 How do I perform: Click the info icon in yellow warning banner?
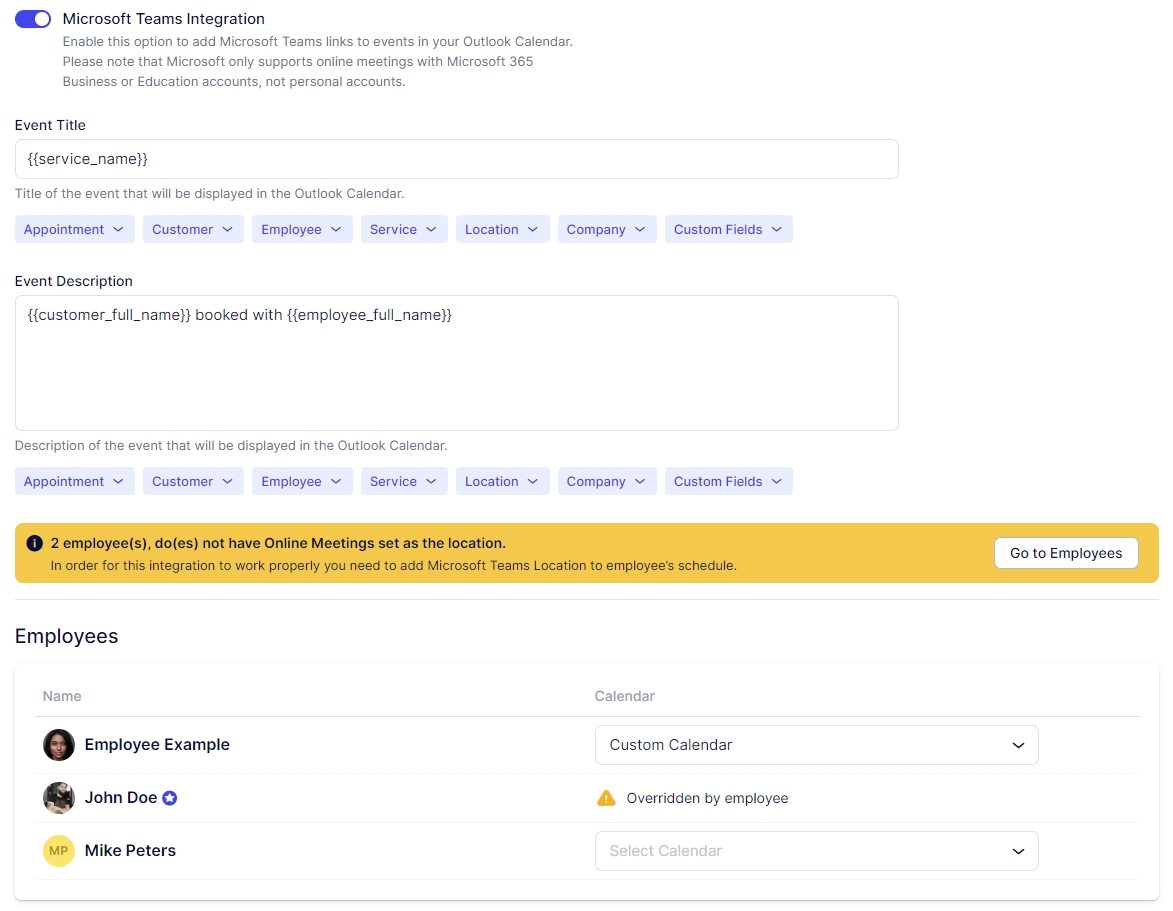tap(35, 544)
